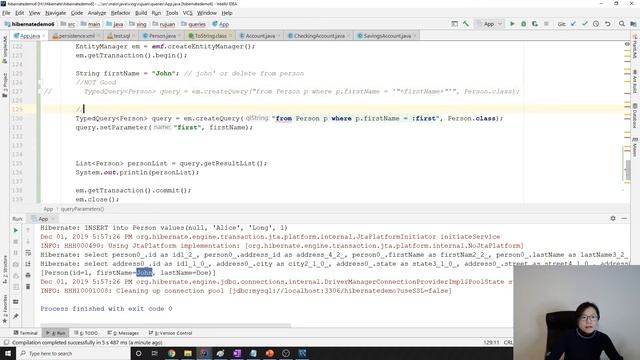Pin the Run tab
The width and height of the screenshot is (640, 360).
click(x=16, y=316)
